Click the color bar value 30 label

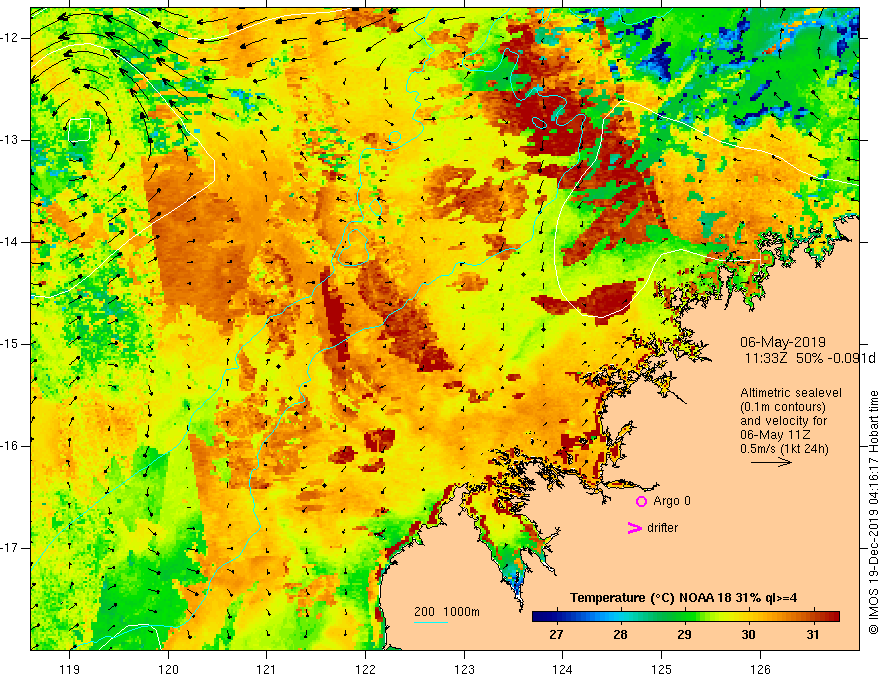[748, 635]
